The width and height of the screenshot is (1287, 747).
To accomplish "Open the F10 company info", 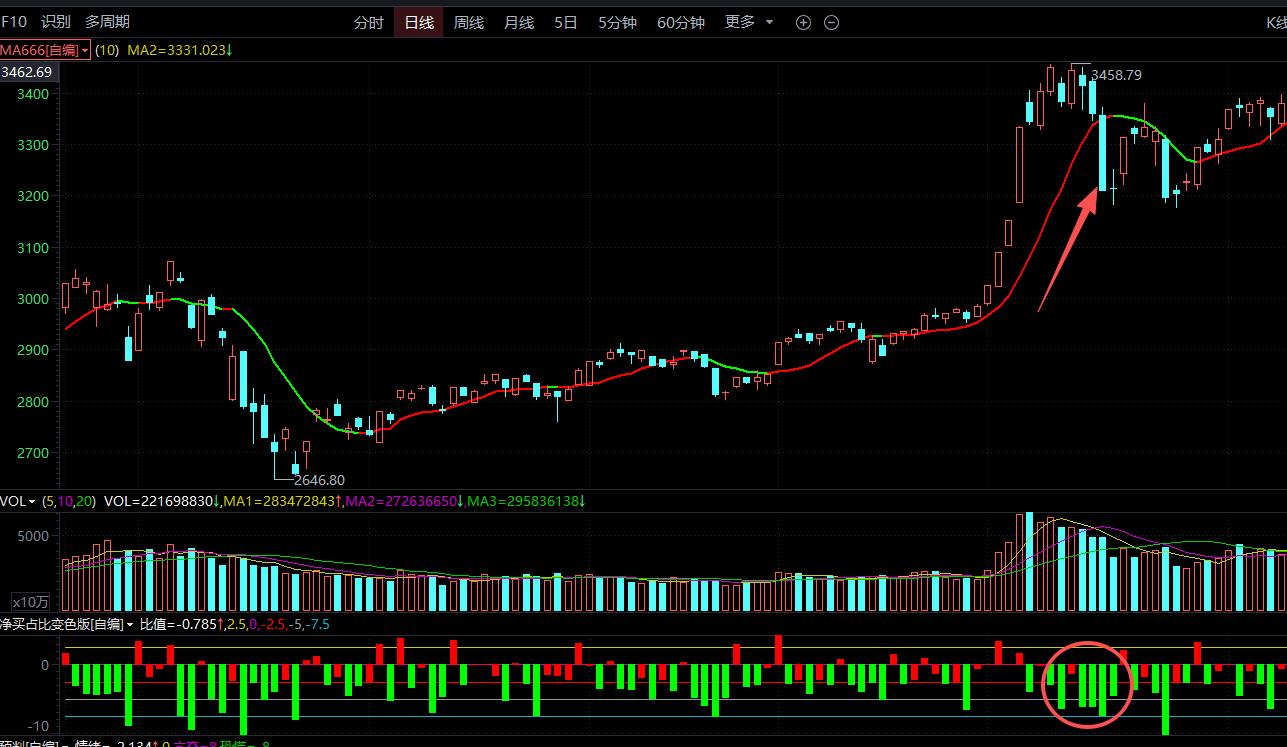I will (x=14, y=22).
